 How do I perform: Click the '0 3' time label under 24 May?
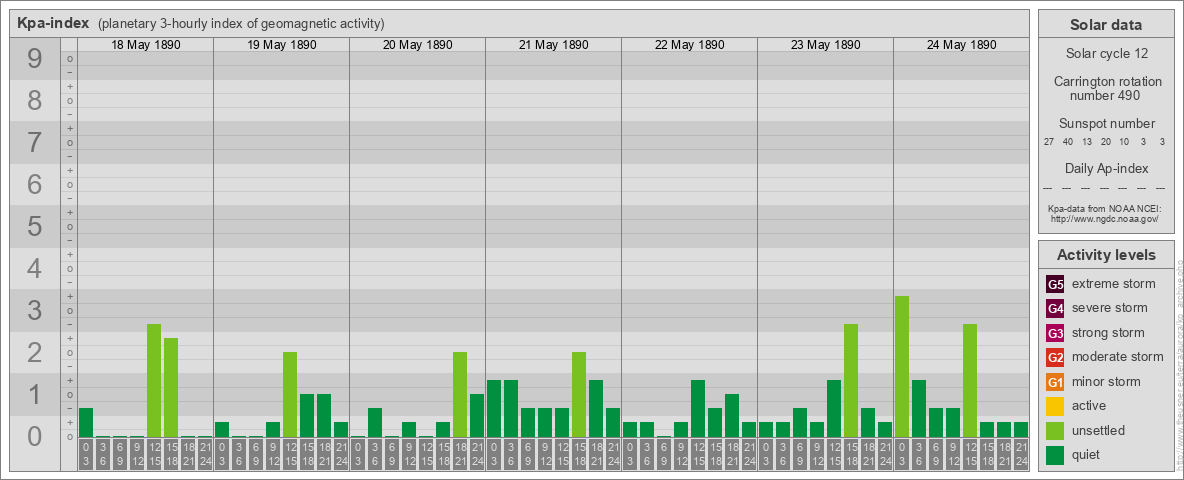(902, 454)
